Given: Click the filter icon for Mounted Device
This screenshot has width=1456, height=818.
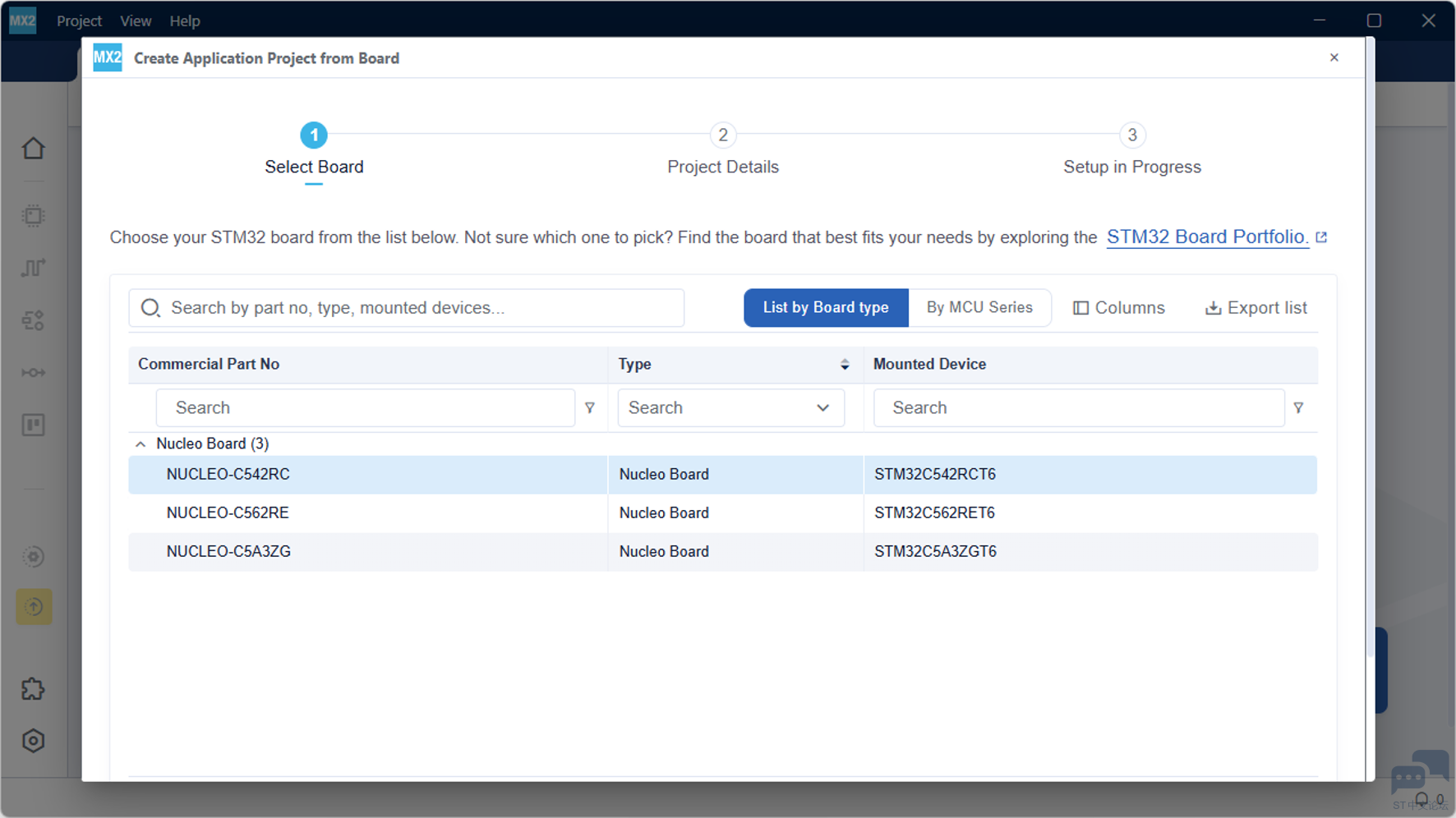Looking at the screenshot, I should tap(1298, 407).
